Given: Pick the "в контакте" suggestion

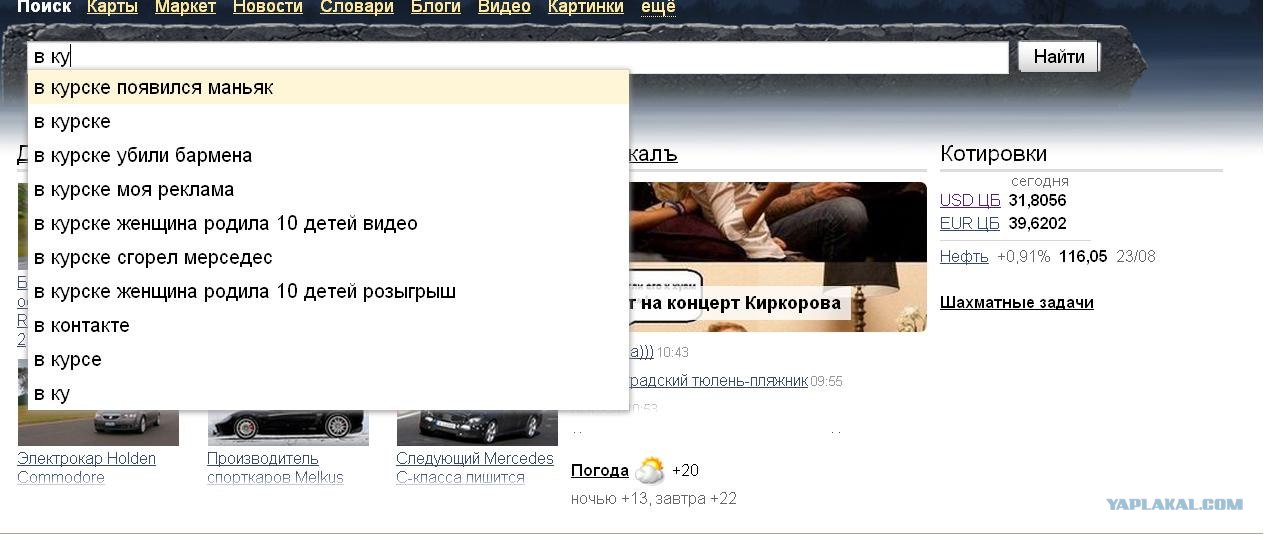Looking at the screenshot, I should [x=82, y=326].
